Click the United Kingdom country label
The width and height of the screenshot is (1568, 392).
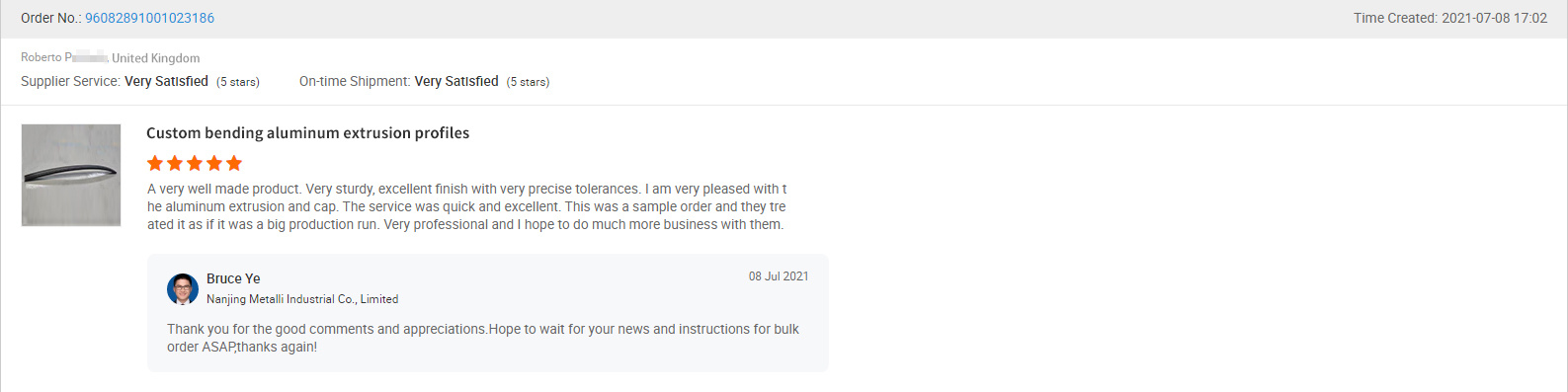(156, 58)
